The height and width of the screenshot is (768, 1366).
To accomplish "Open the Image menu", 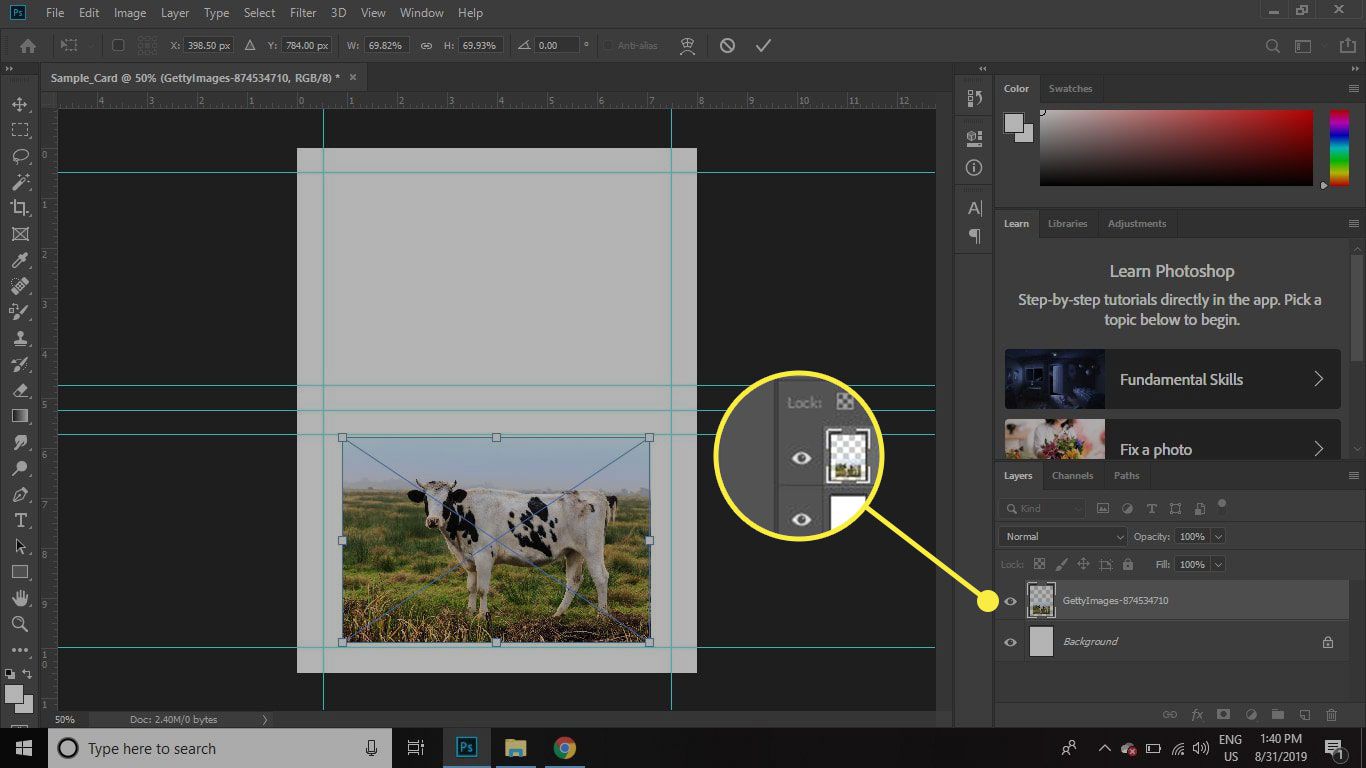I will point(130,13).
